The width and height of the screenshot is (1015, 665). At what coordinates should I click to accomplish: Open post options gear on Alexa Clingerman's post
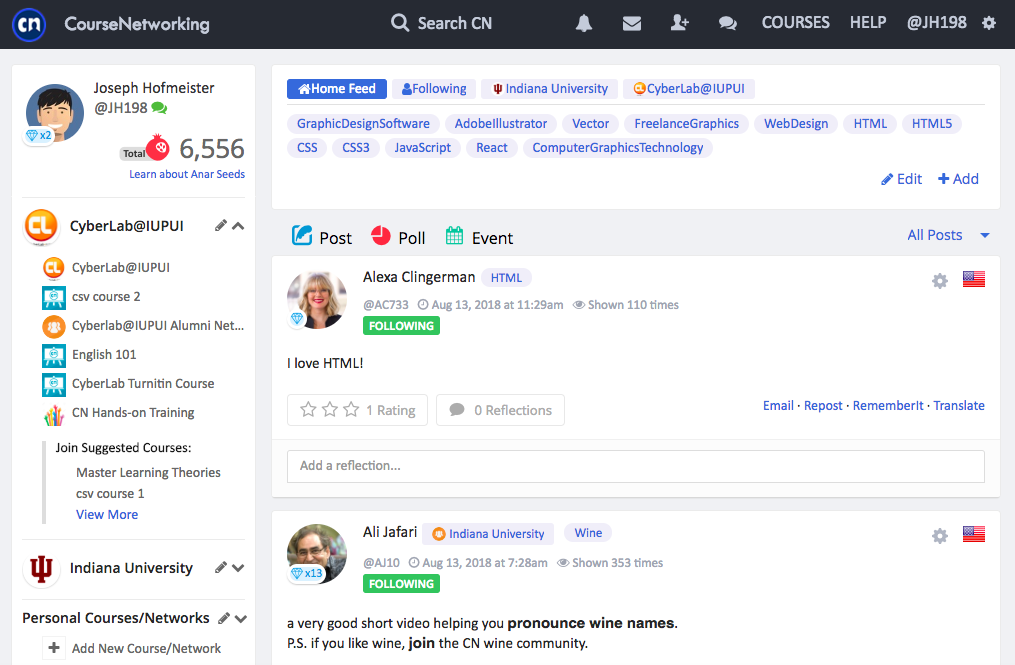940,280
